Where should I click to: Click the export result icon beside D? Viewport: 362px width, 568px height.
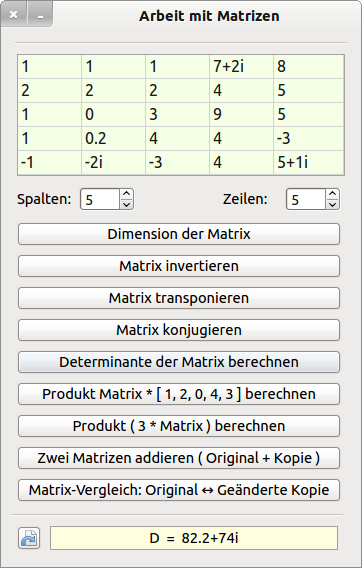tap(29, 538)
